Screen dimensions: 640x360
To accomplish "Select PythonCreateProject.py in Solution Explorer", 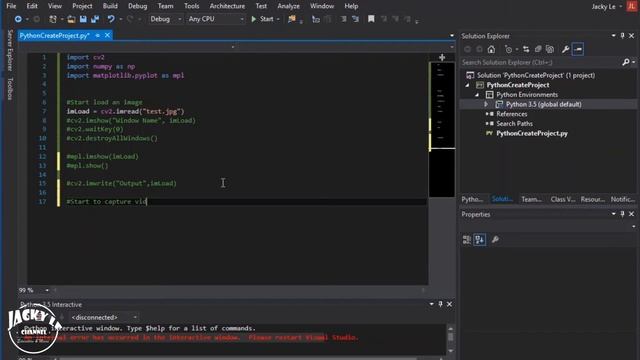I will pos(531,133).
